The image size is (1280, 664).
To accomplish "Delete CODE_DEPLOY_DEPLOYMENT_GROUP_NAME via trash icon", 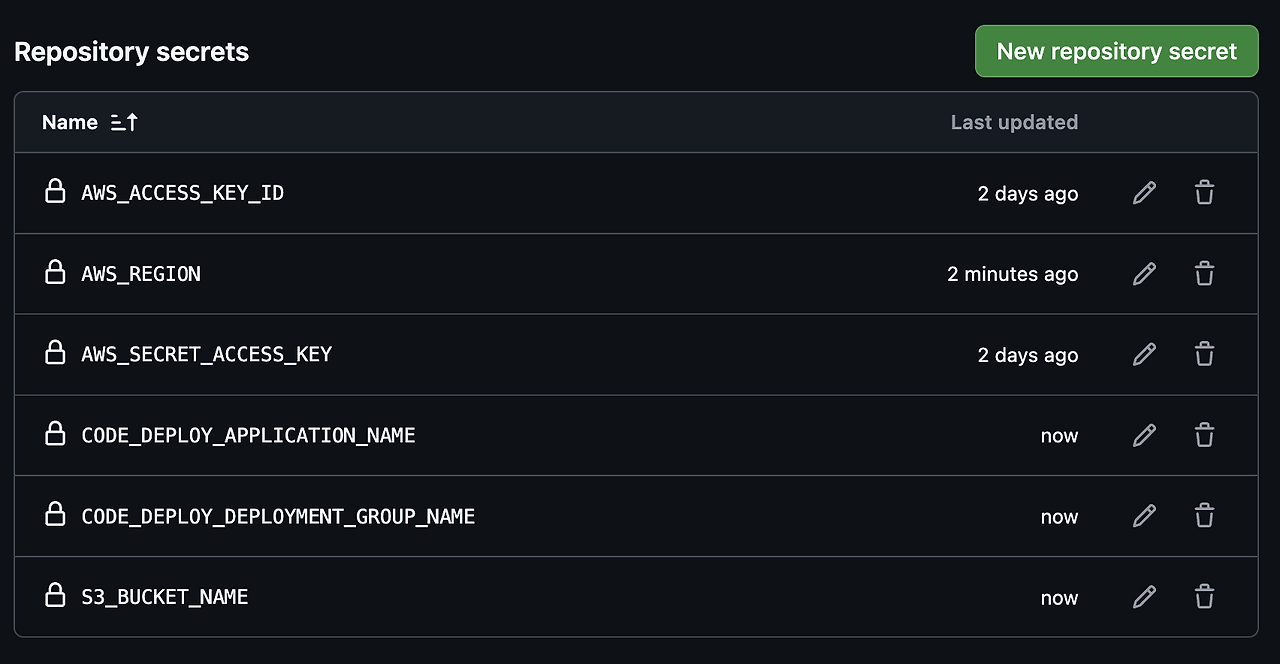I will [1204, 516].
